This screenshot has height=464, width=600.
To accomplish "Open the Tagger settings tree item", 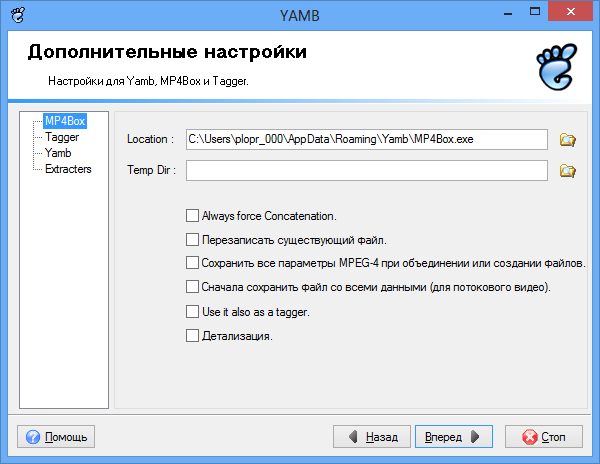I will tap(62, 137).
